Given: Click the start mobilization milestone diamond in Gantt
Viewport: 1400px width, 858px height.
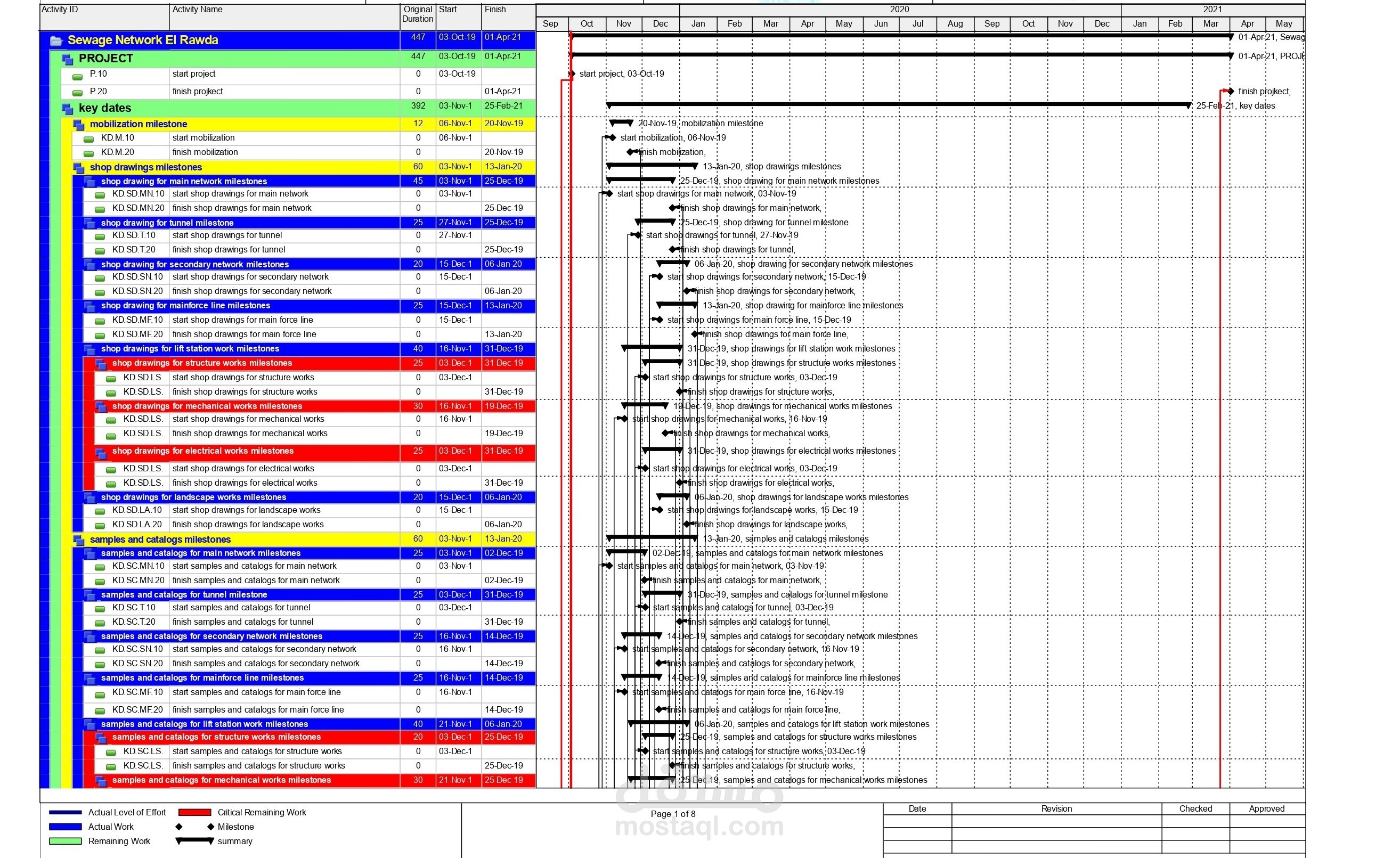Looking at the screenshot, I should click(613, 137).
